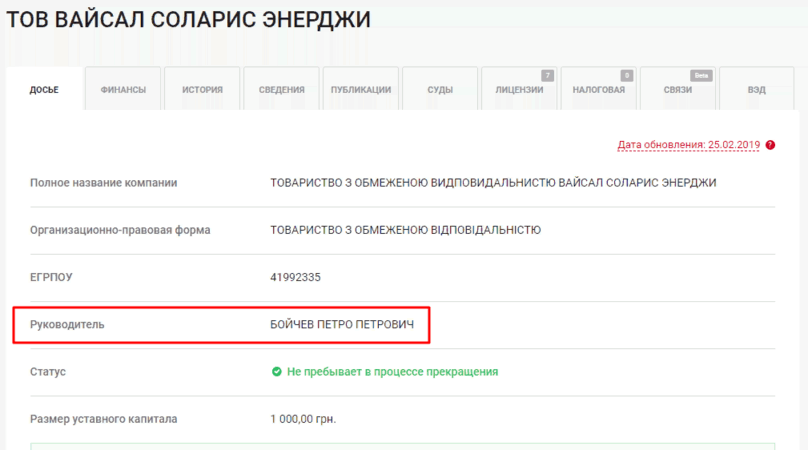Switch to the ЛИЦЕНЗИИ tab
The image size is (808, 450).
pos(519,89)
